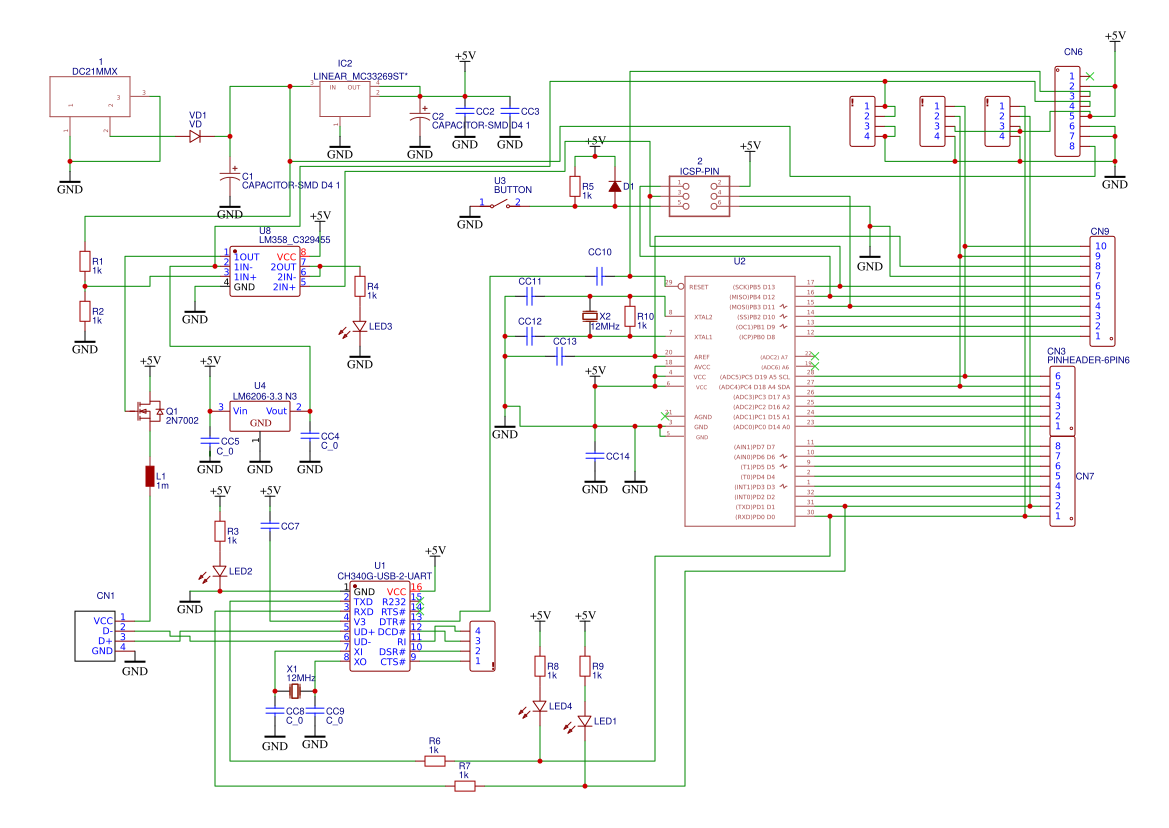Select the CC2 capacitor symbol
This screenshot has width=1169, height=828.
464,112
